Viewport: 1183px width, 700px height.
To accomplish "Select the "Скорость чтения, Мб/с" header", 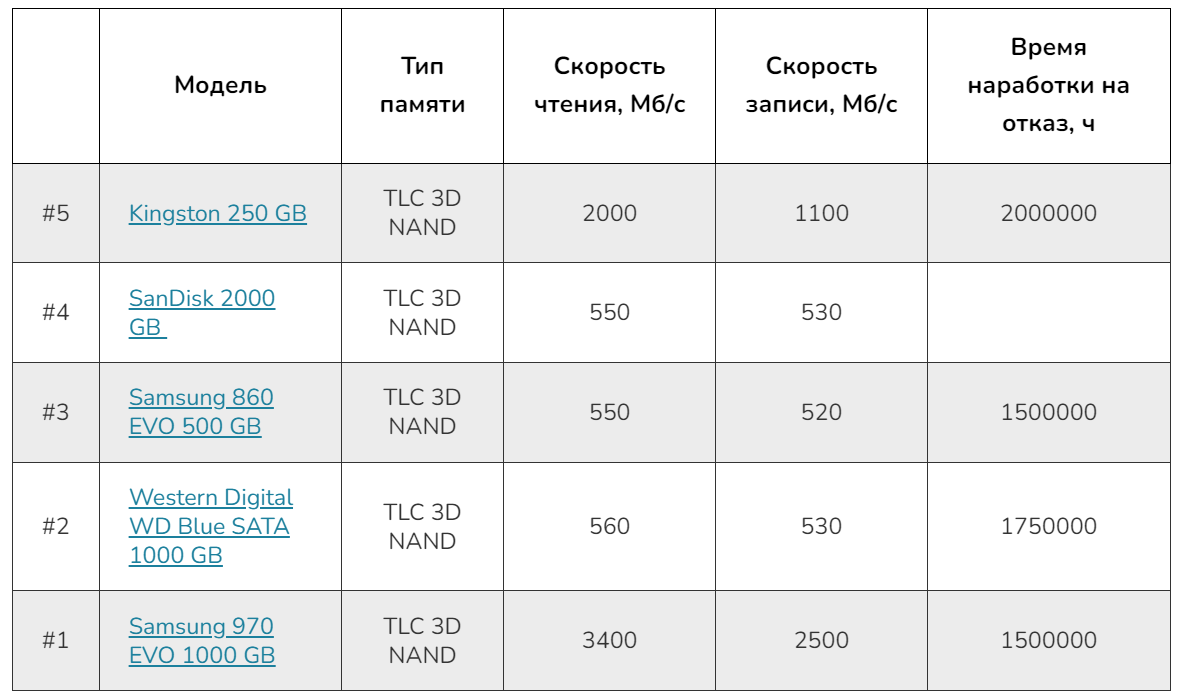I will click(609, 85).
